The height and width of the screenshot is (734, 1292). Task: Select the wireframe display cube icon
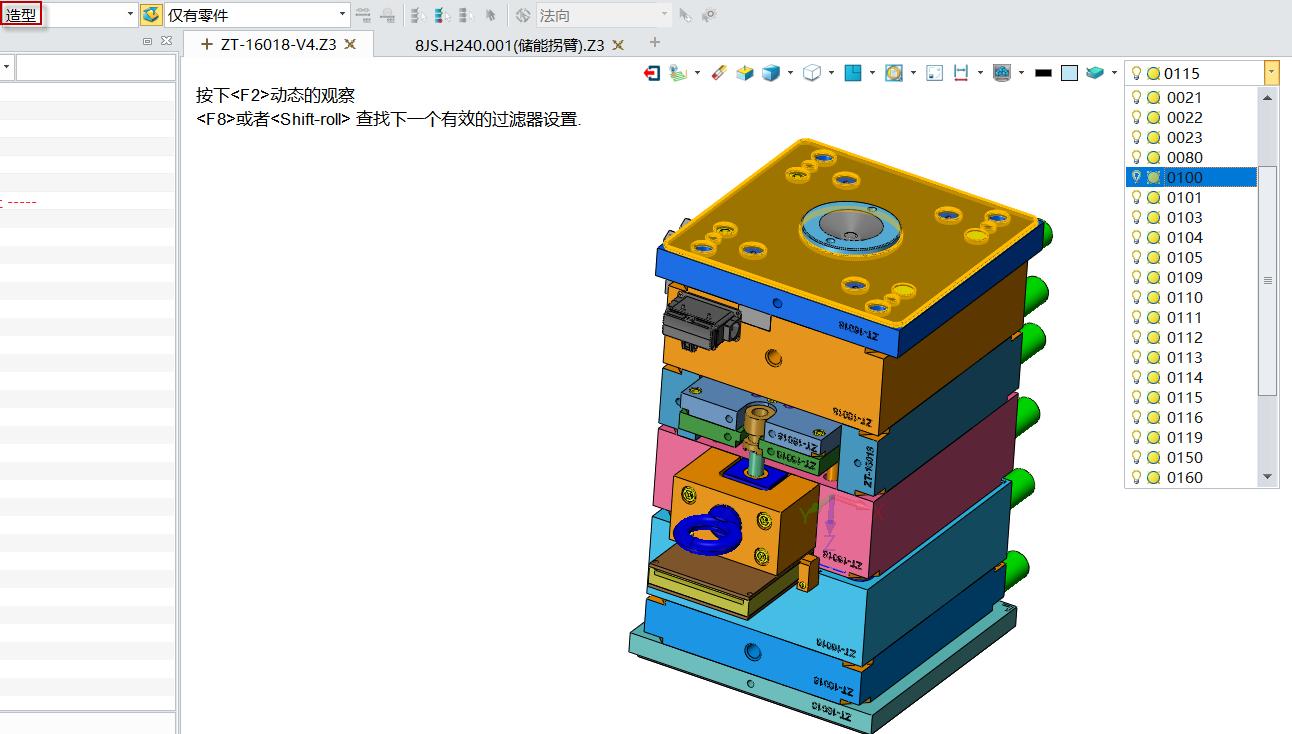(x=814, y=72)
